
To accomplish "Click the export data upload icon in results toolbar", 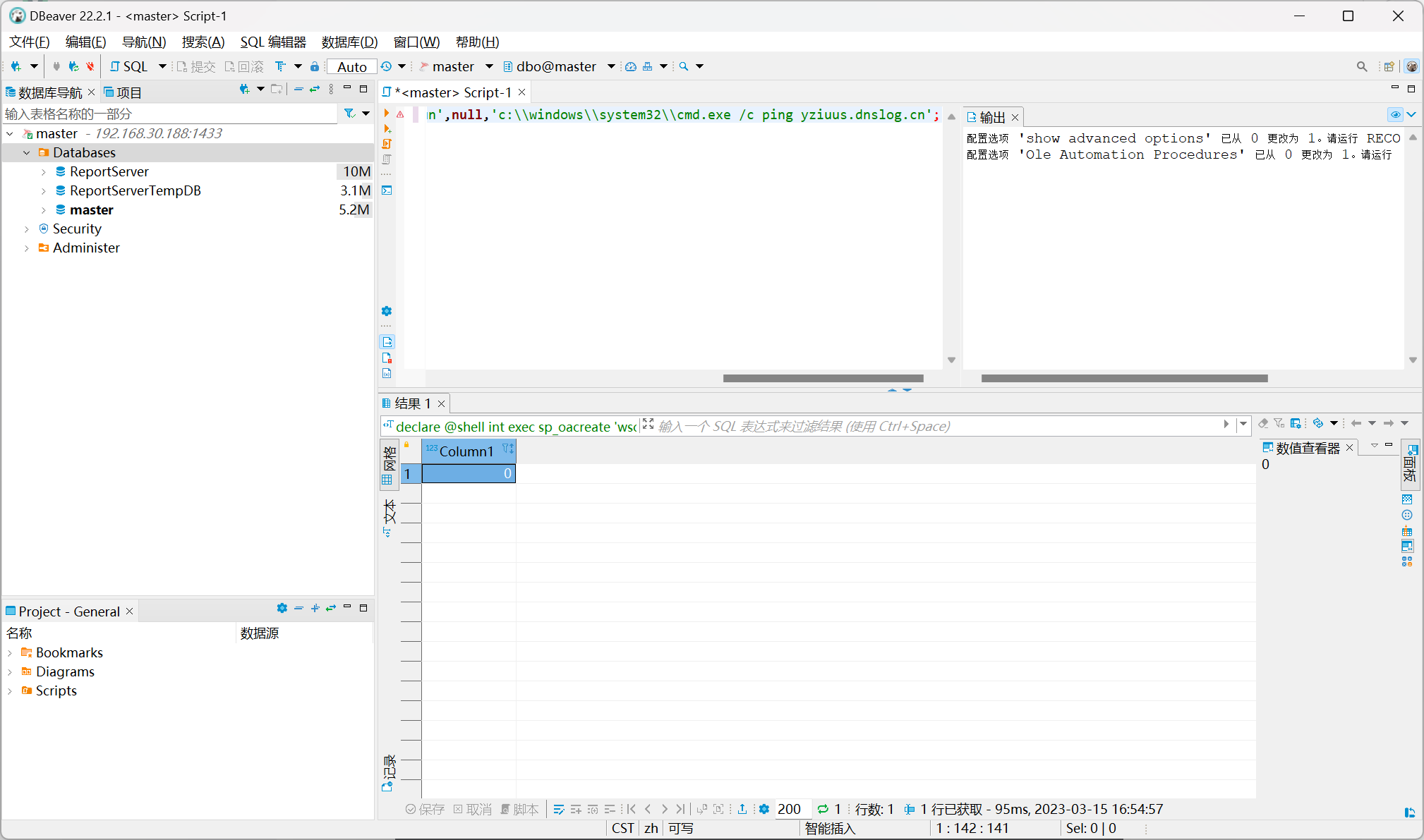I will (x=742, y=809).
